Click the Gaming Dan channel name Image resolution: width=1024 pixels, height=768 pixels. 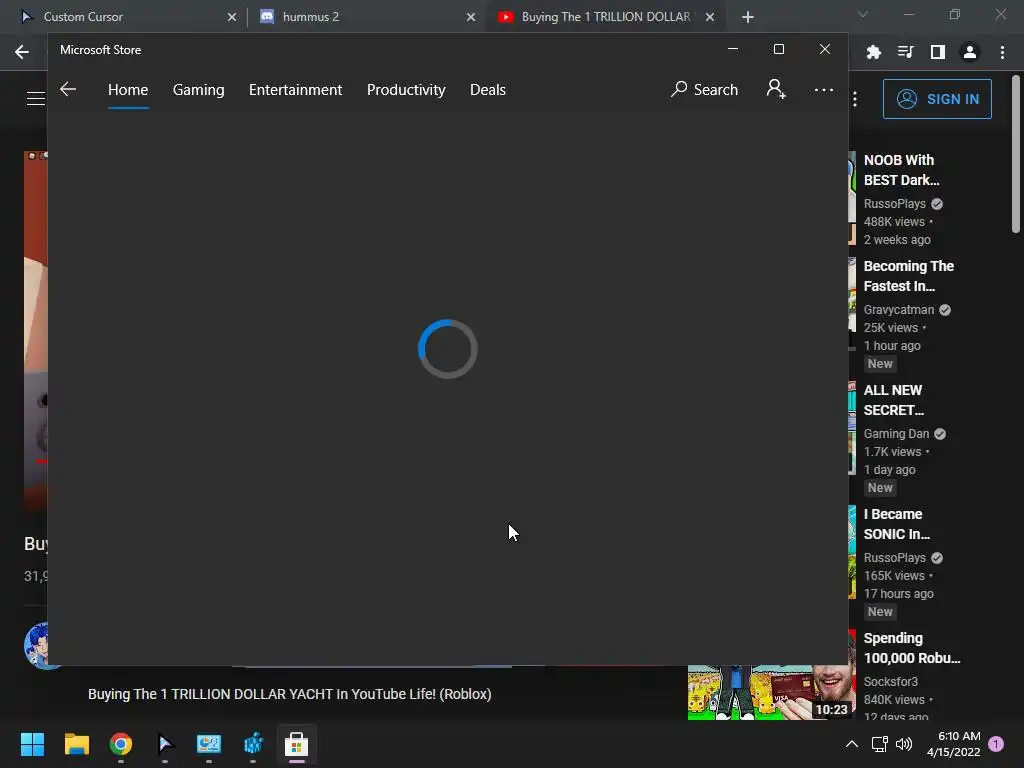[x=896, y=434]
